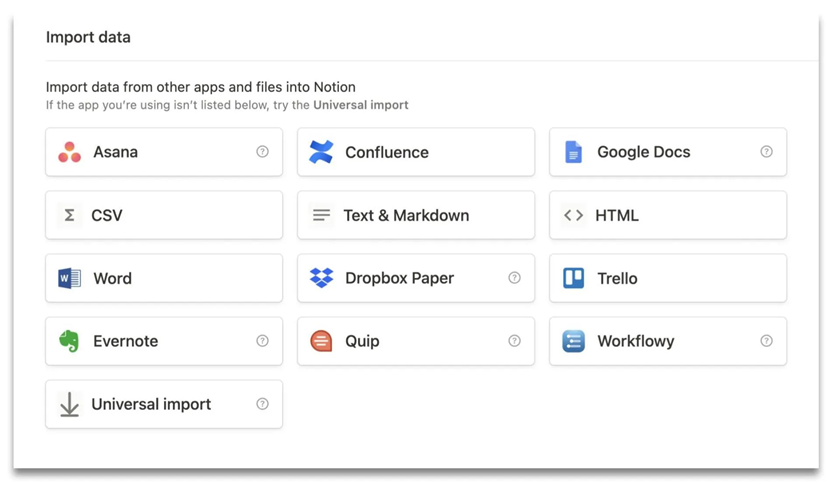The width and height of the screenshot is (833, 482).
Task: Choose Workflowy import option
Action: [x=668, y=341]
